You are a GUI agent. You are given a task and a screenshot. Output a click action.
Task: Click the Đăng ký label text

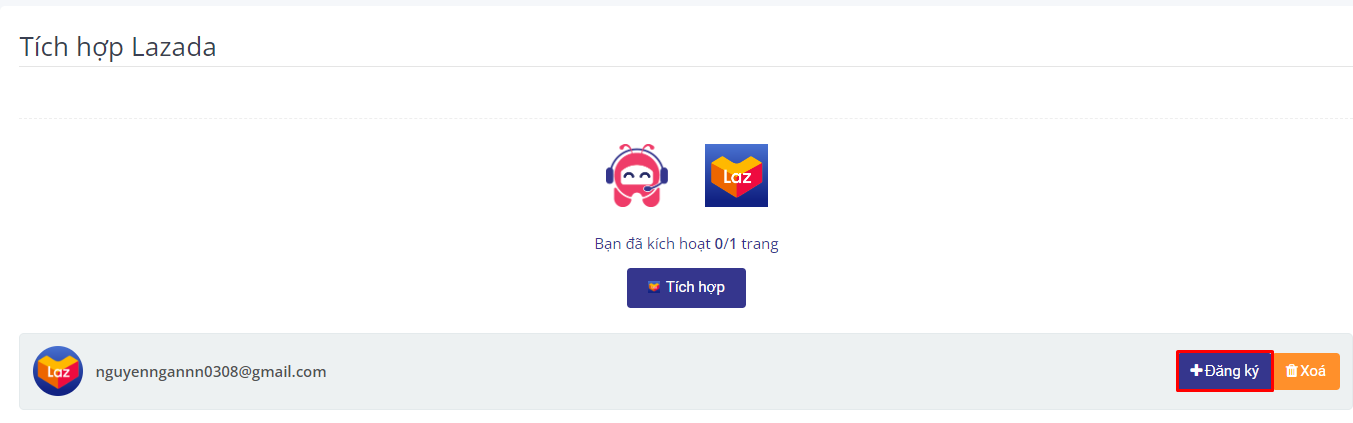pyautogui.click(x=1232, y=371)
